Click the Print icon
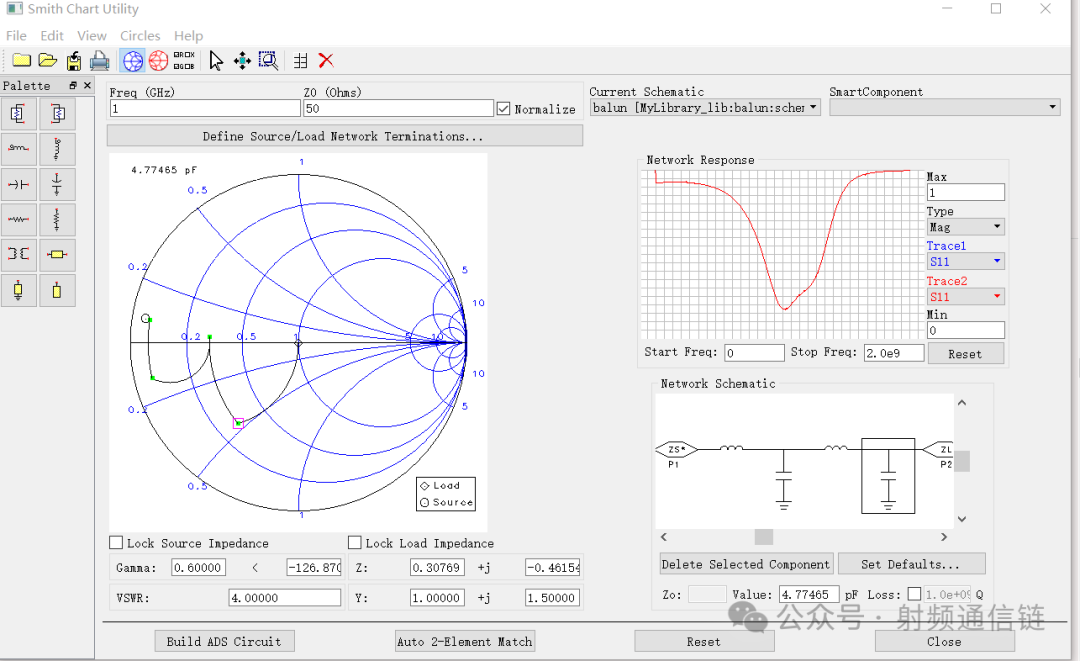 pyautogui.click(x=99, y=61)
